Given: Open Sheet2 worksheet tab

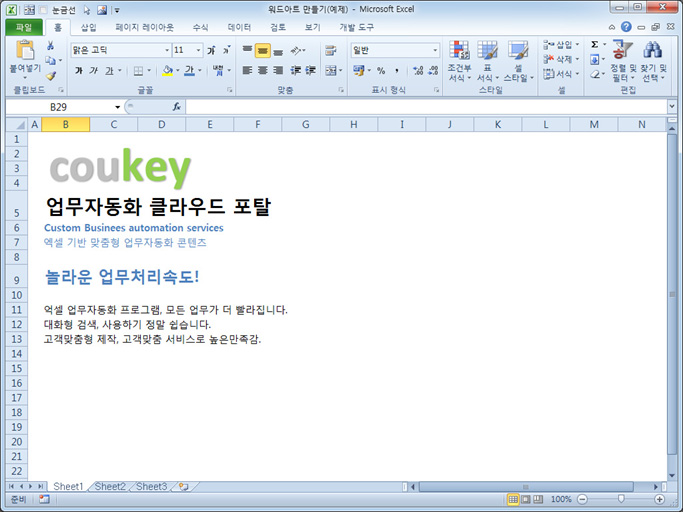Looking at the screenshot, I should [110, 486].
